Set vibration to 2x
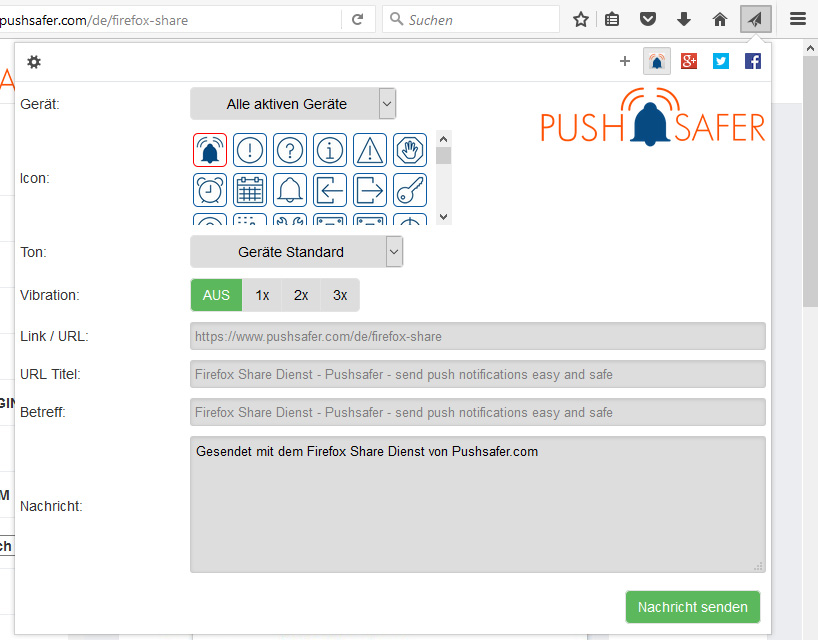Screen dimensions: 818x640 301,295
